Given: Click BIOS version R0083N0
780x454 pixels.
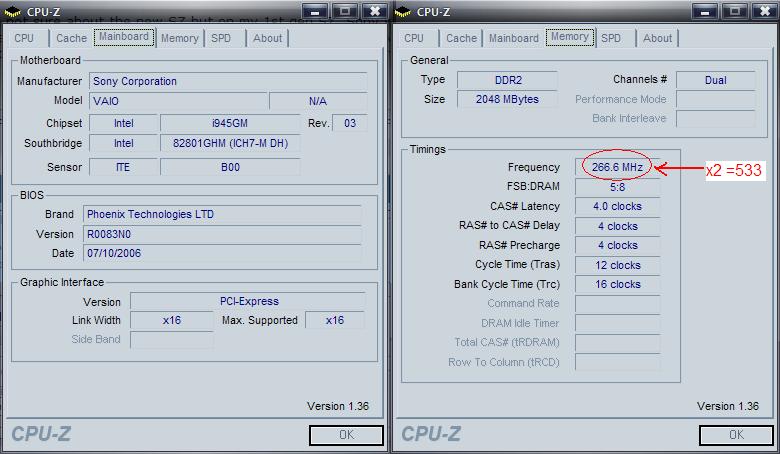Looking at the screenshot, I should click(222, 234).
